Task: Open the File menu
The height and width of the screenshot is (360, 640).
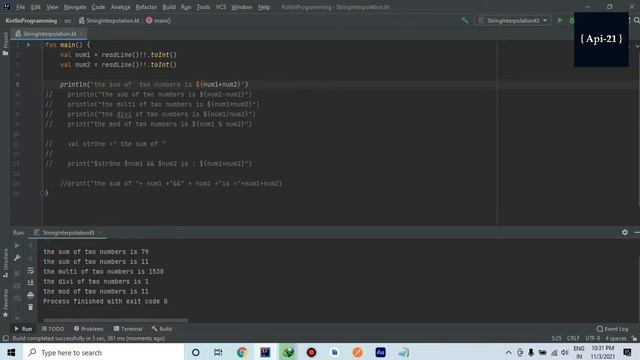Action: [x=20, y=7]
